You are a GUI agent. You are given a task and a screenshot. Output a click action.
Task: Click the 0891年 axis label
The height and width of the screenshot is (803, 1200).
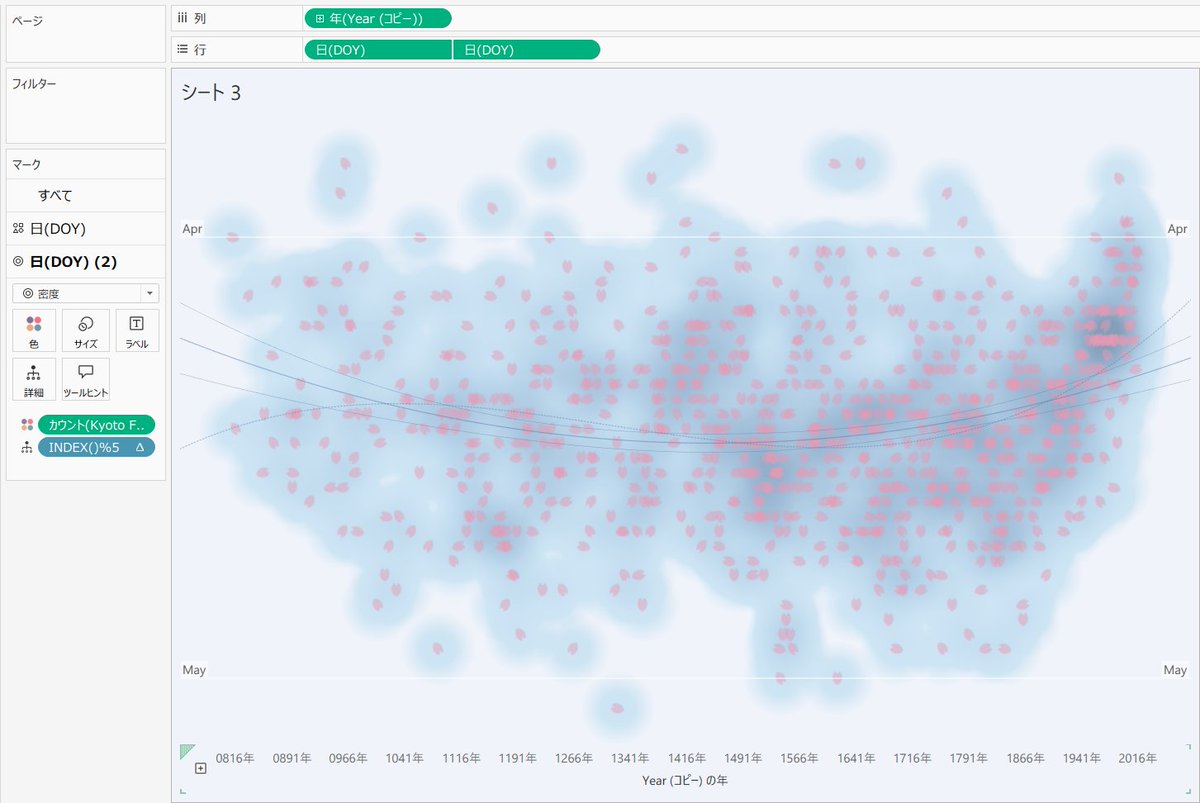(x=292, y=758)
